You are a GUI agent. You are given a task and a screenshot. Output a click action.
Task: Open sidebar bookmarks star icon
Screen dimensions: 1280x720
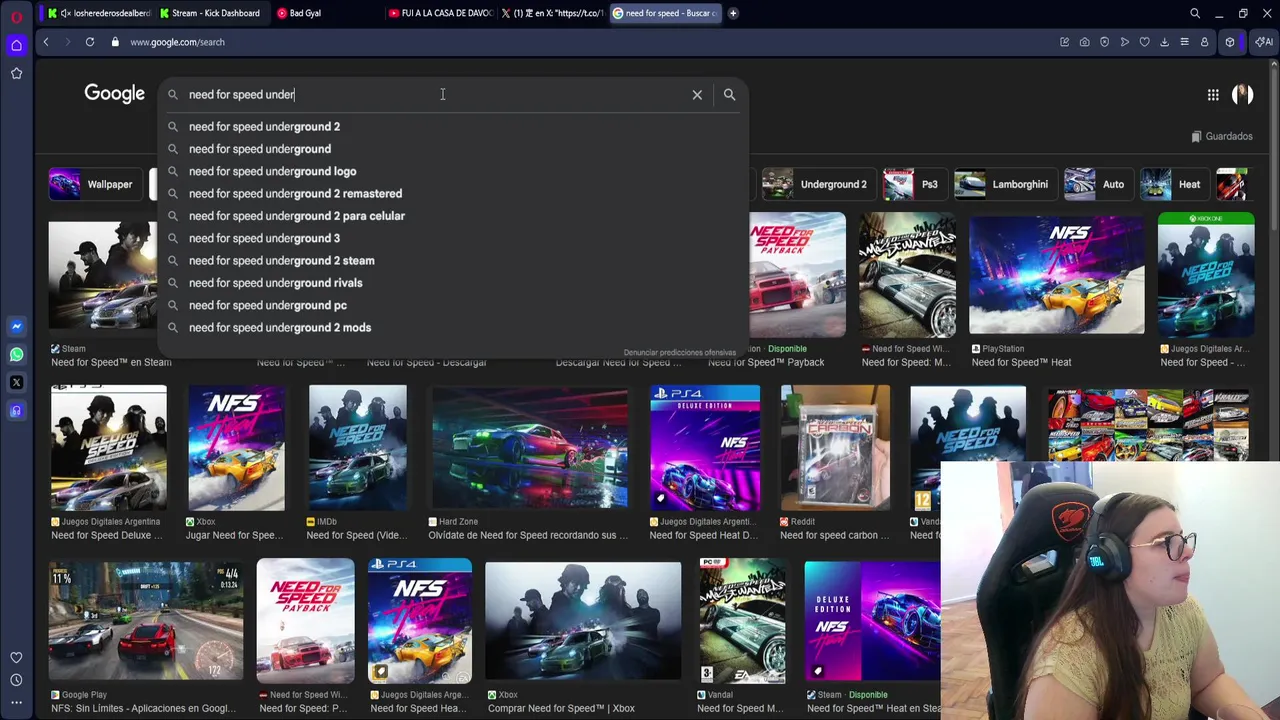(16, 73)
